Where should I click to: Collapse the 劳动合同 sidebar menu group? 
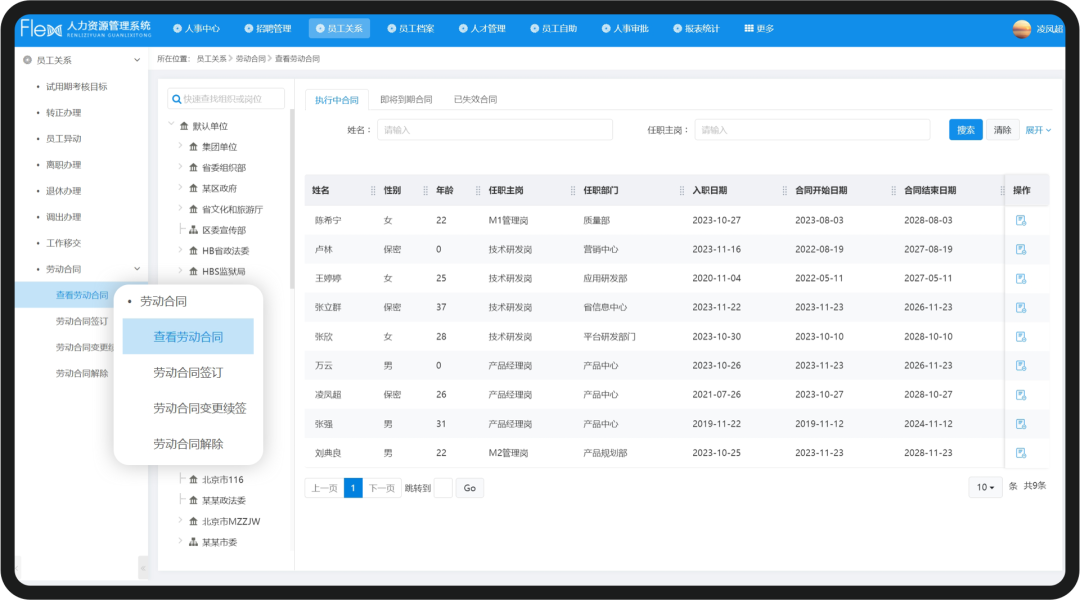(x=138, y=269)
